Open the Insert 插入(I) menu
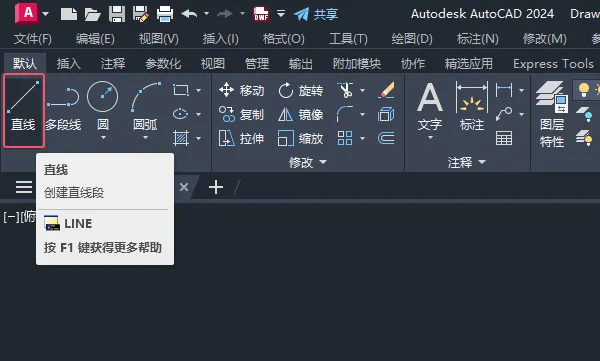600x361 pixels. pyautogui.click(x=221, y=39)
